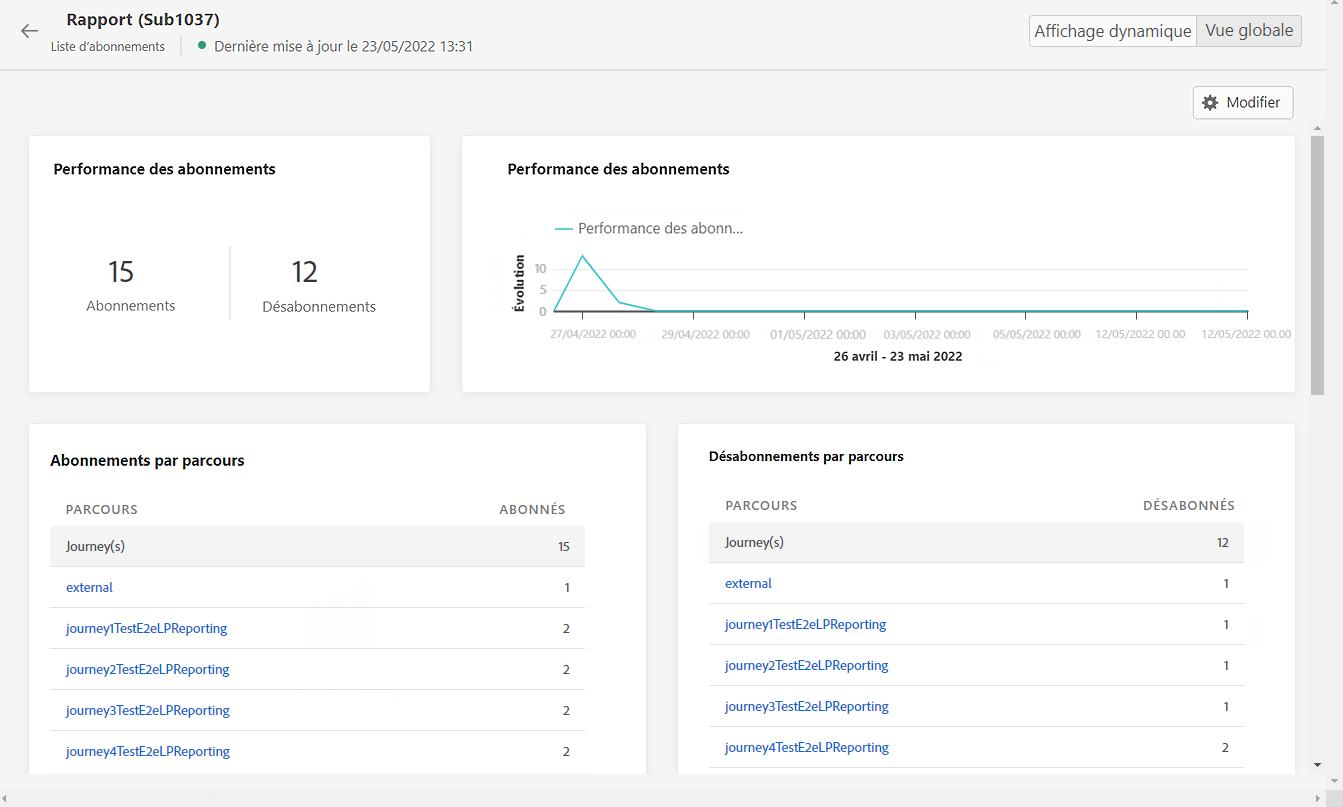
Task: Click the green last-update status dot
Action: [x=202, y=46]
